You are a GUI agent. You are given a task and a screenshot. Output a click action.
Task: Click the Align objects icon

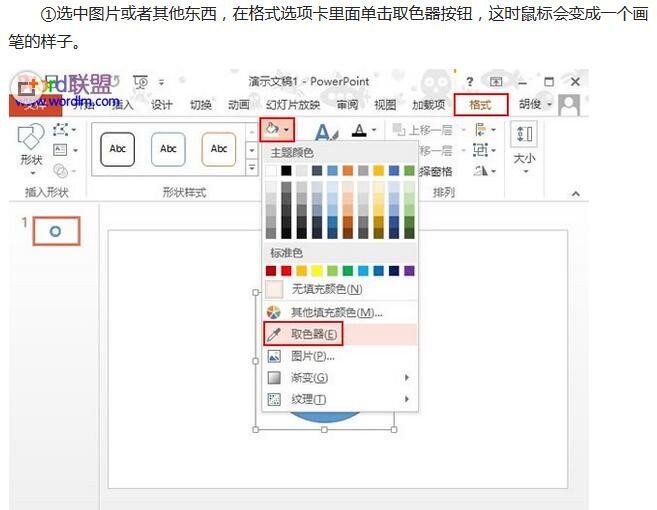(x=480, y=129)
